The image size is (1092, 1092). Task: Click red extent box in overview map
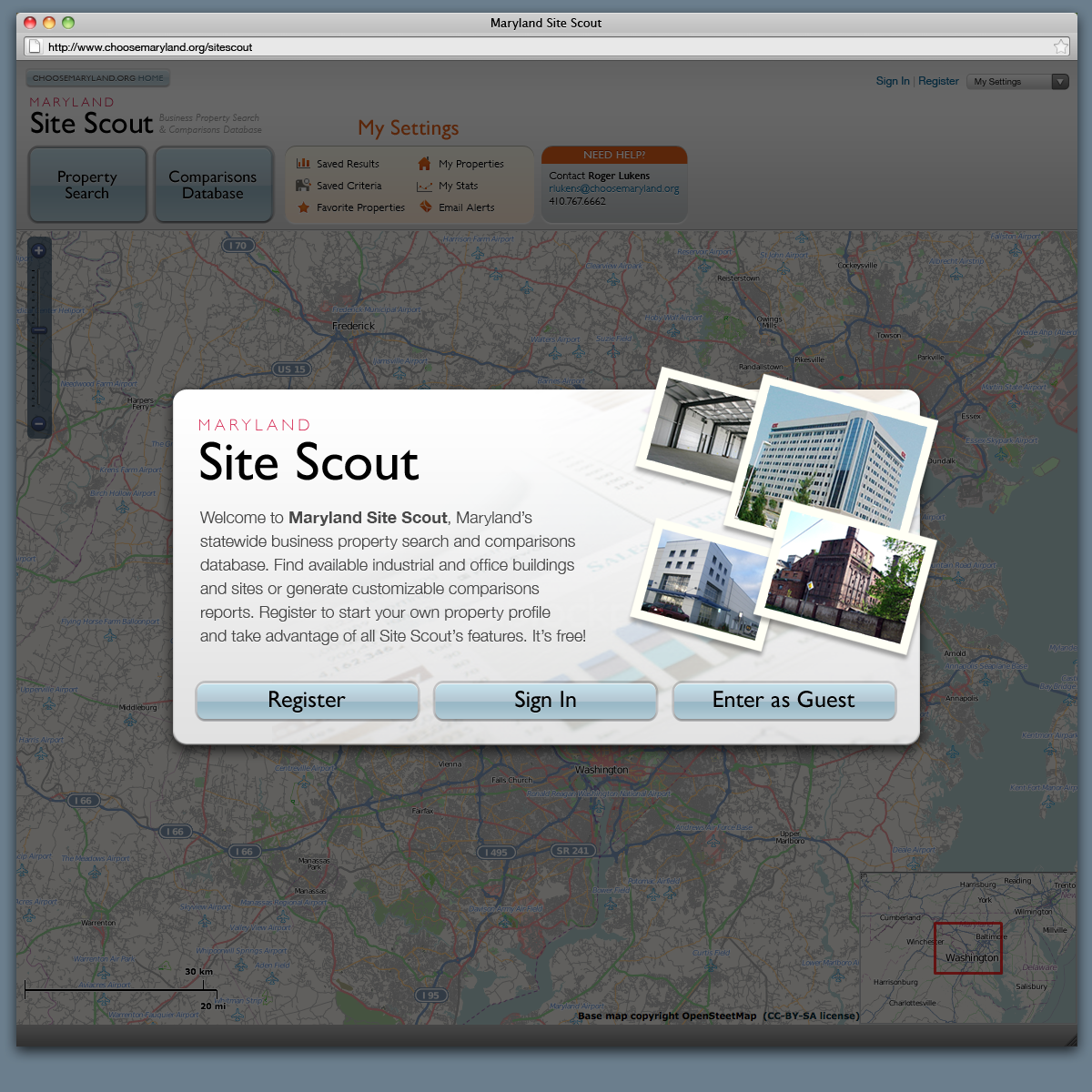point(968,947)
